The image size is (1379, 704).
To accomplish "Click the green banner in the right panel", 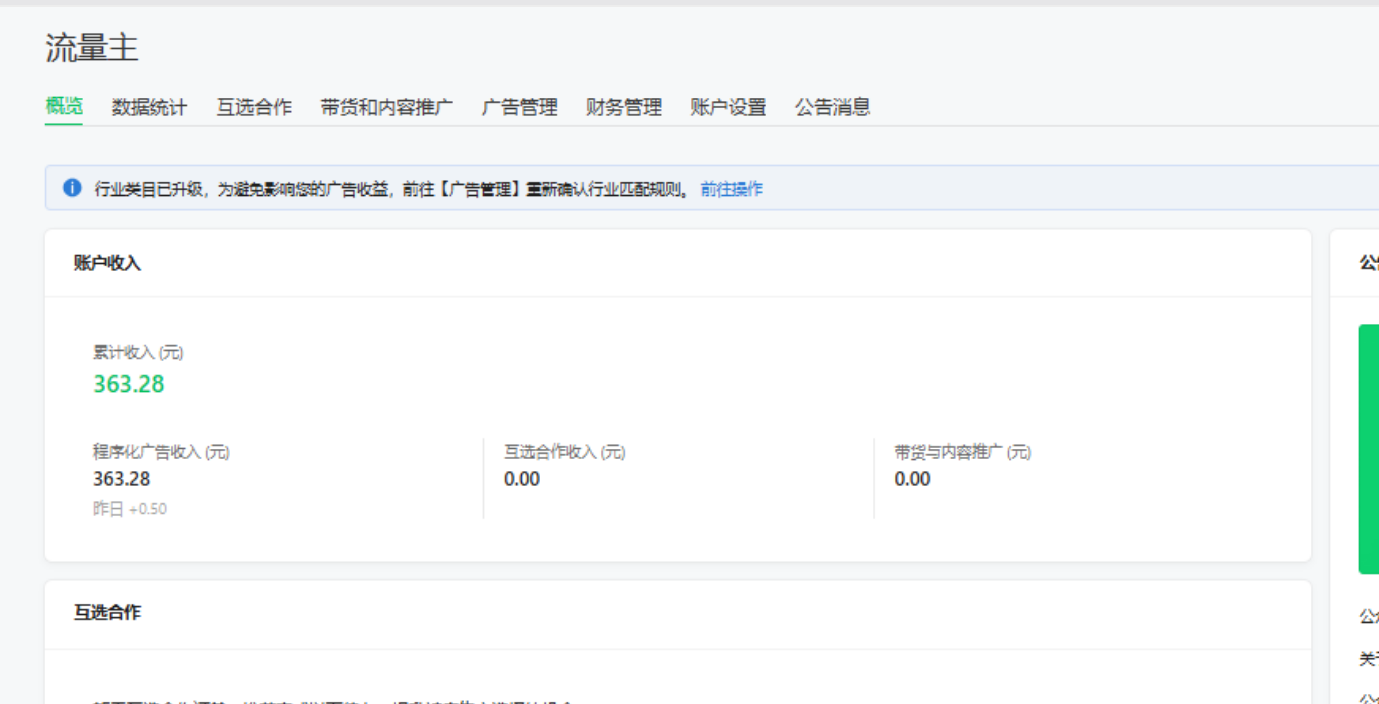I will coord(1368,449).
